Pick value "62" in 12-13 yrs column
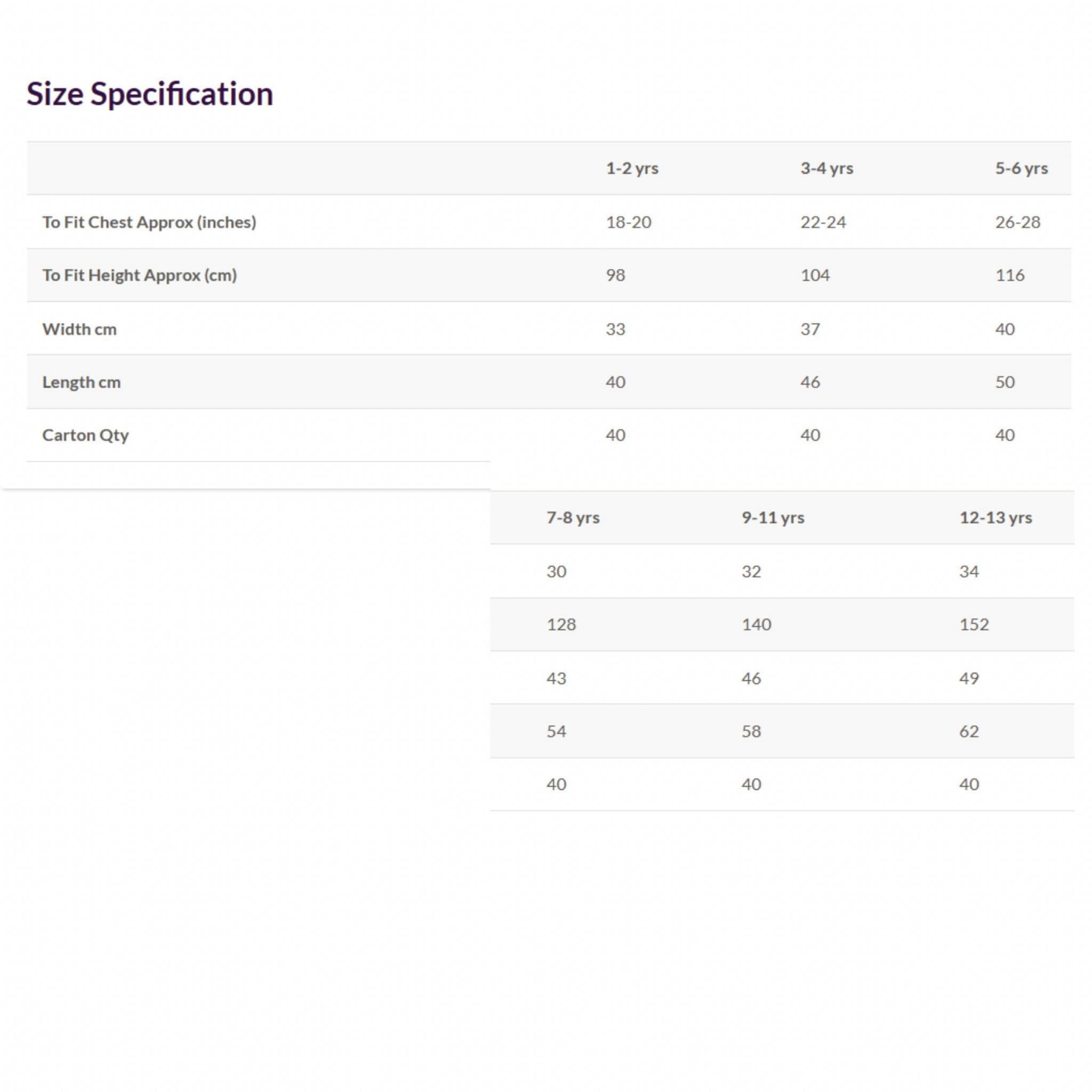The image size is (1092, 1092). tap(969, 732)
